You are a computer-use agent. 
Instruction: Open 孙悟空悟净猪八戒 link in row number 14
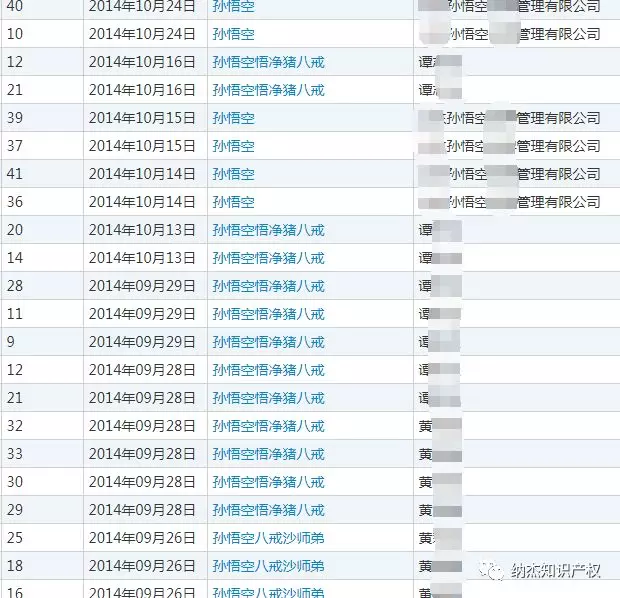click(268, 258)
